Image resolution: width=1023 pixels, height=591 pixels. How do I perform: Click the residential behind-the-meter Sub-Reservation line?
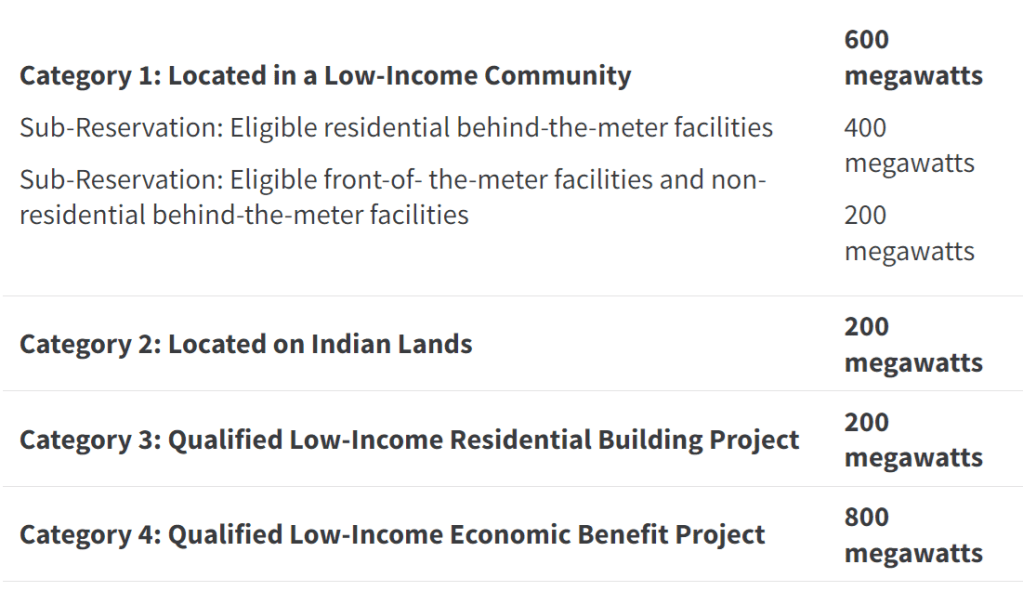[396, 128]
